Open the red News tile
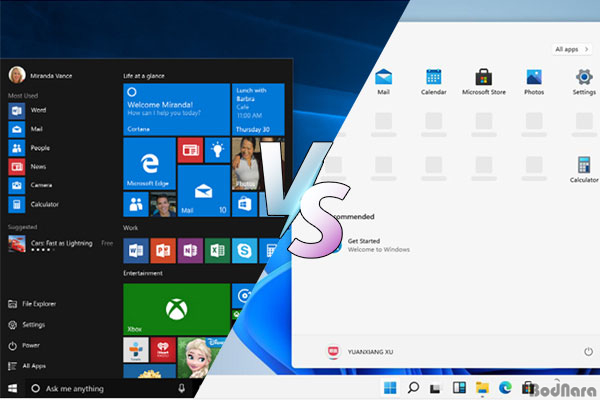The width and height of the screenshot is (600, 400). click(190, 150)
